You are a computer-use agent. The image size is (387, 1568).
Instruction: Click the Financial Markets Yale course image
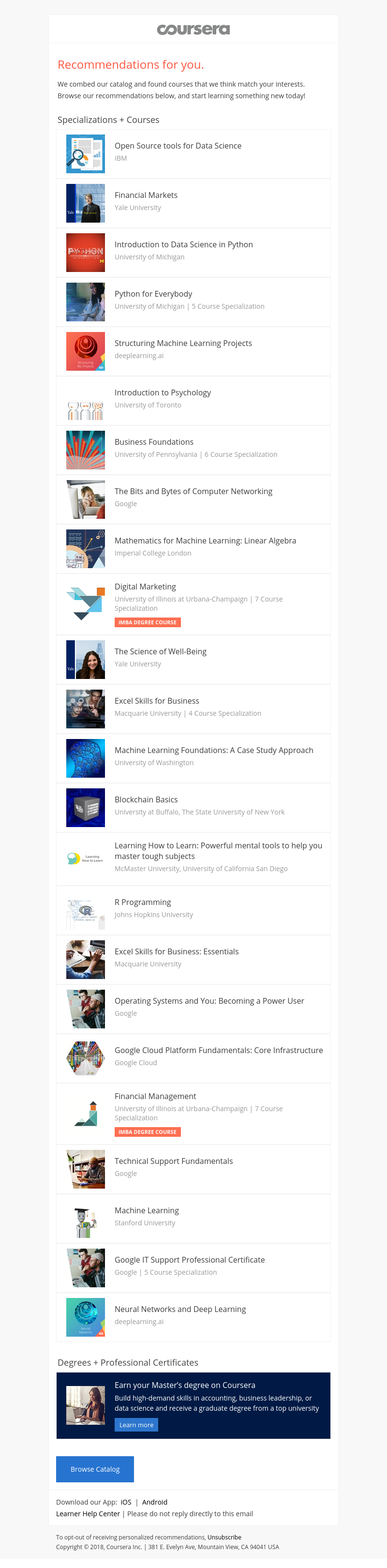coord(85,203)
